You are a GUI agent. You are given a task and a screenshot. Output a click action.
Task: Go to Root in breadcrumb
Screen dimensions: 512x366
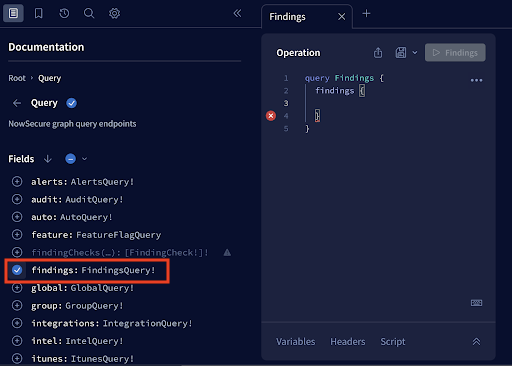tap(17, 78)
